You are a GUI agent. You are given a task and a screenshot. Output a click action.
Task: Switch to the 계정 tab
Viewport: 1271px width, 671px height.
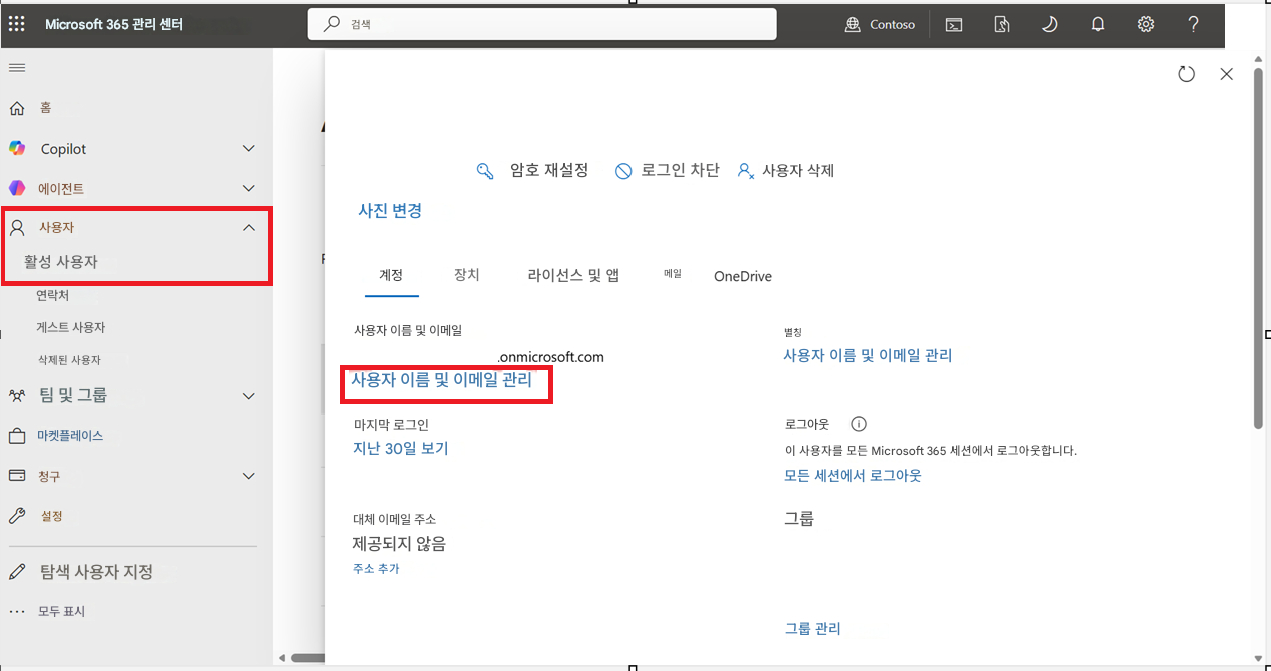tap(391, 276)
